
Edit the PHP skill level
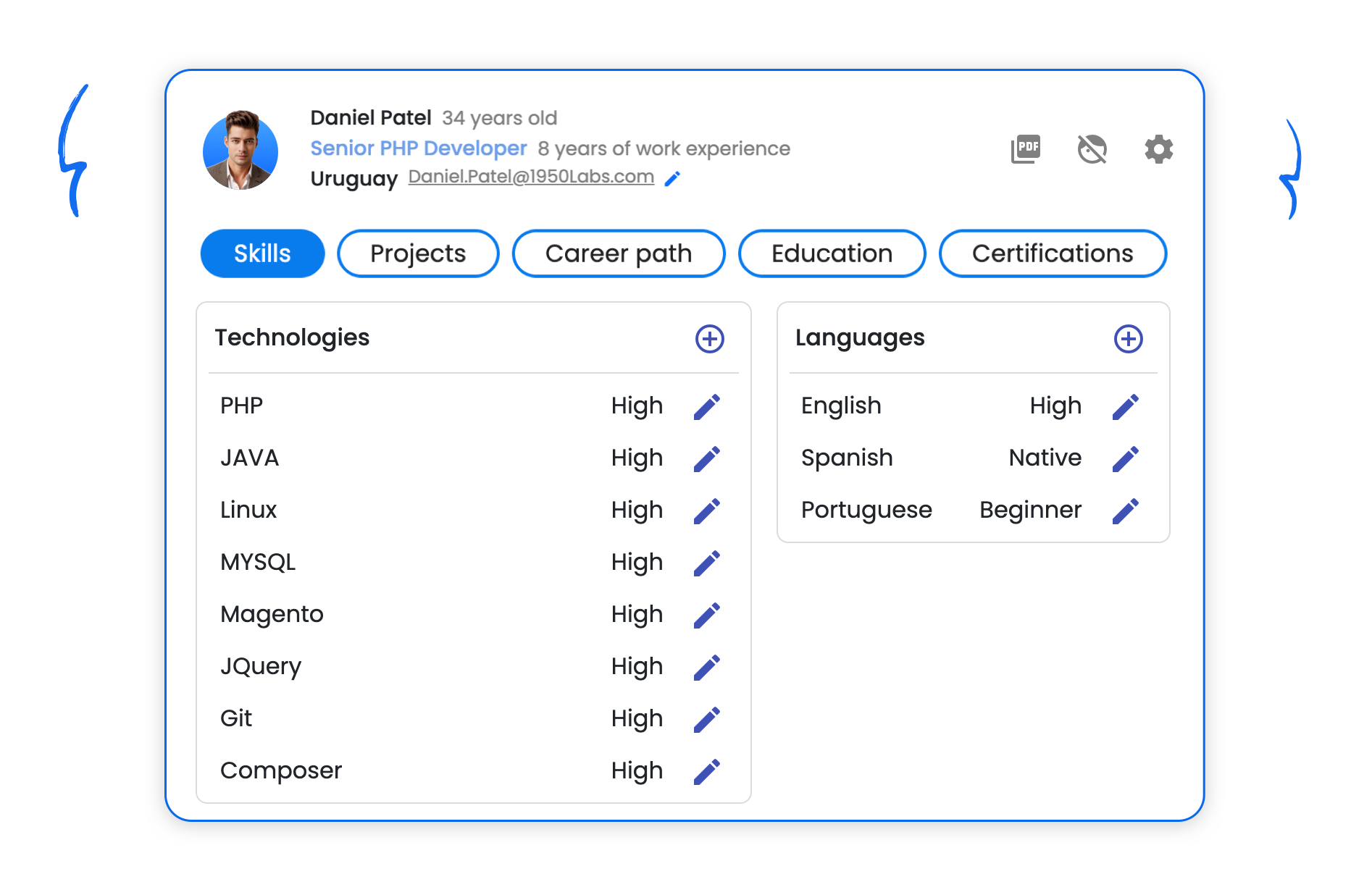(x=706, y=407)
